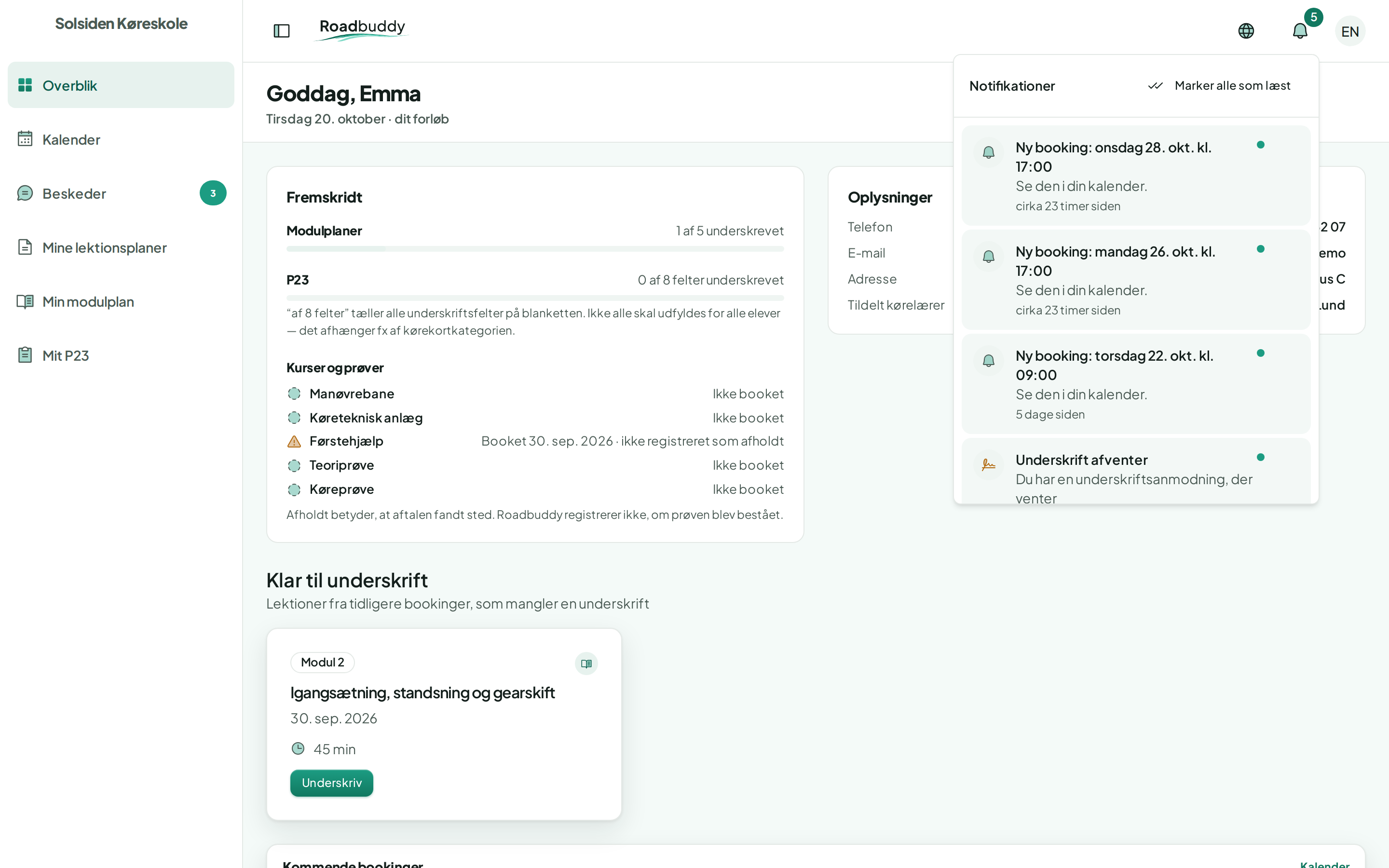Click the 'Goddag, Emma' heading

click(x=343, y=94)
